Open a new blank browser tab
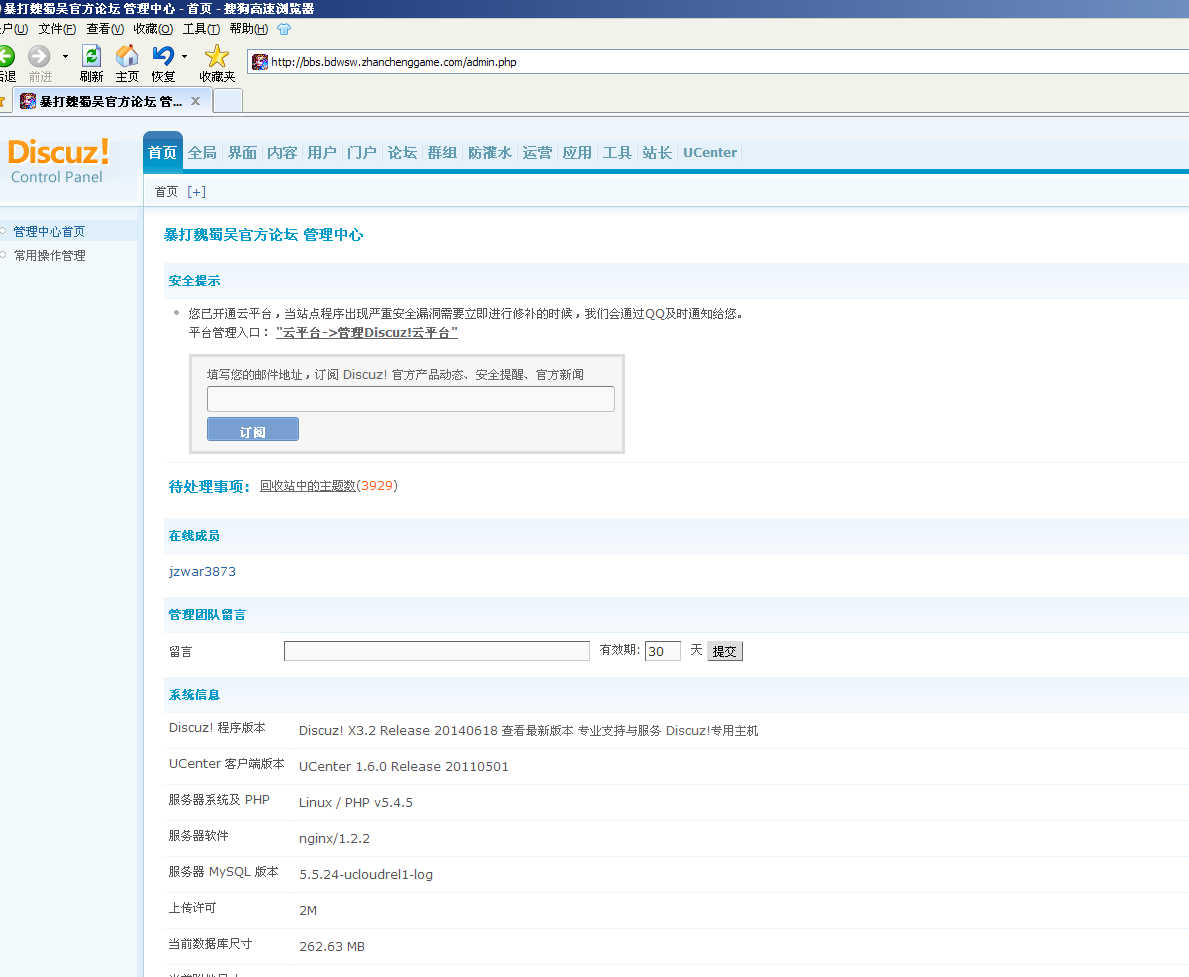1189x977 pixels. 227,100
